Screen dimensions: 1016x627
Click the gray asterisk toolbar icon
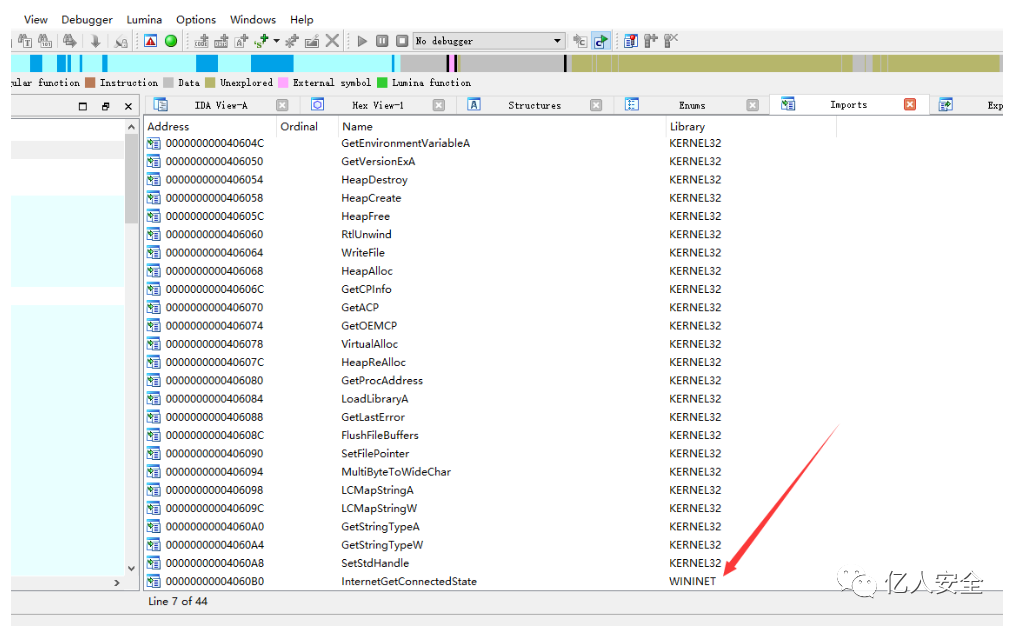(x=292, y=41)
